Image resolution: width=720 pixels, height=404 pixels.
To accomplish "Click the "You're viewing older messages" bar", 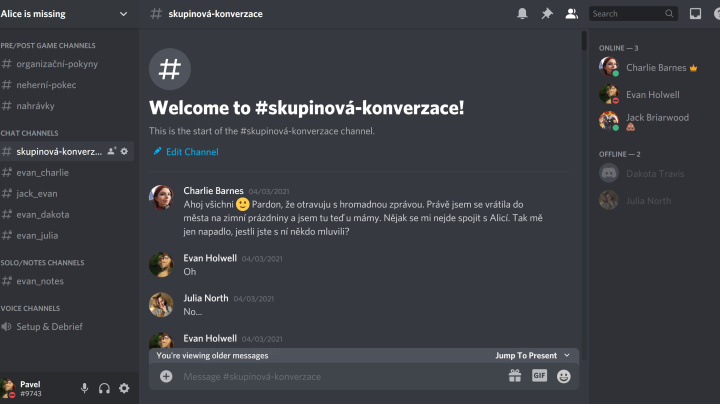I will 364,355.
